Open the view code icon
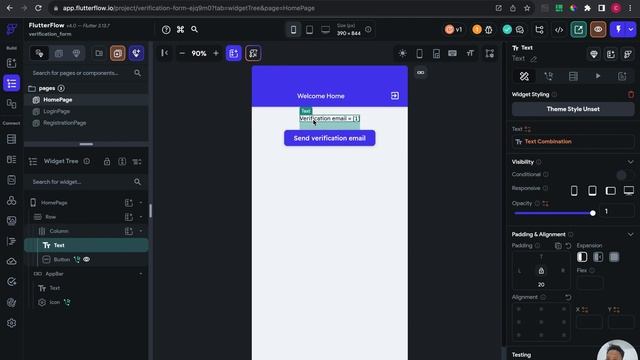Screen dimensions: 640x360 coord(559,30)
